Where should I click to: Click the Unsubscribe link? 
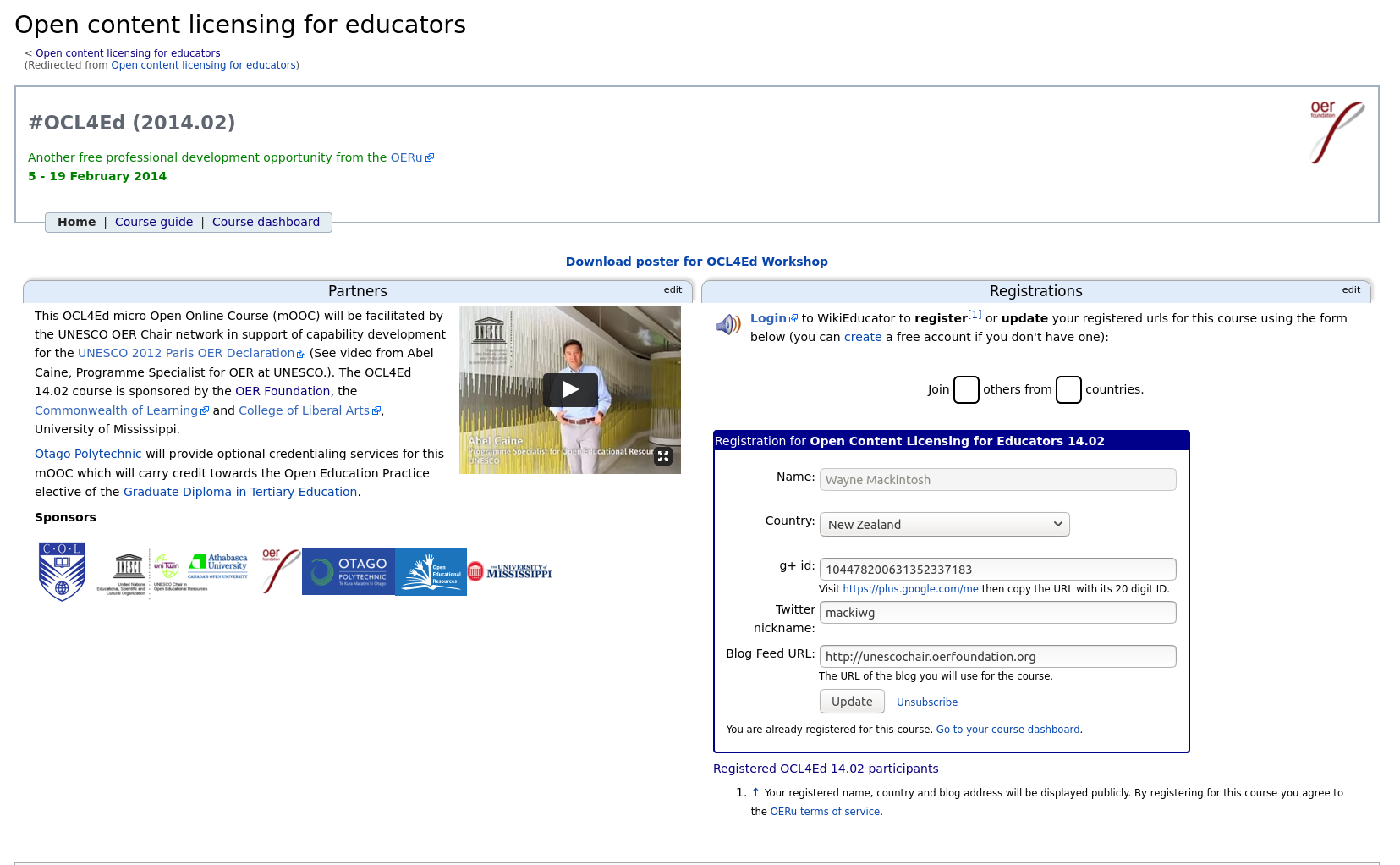coord(927,702)
